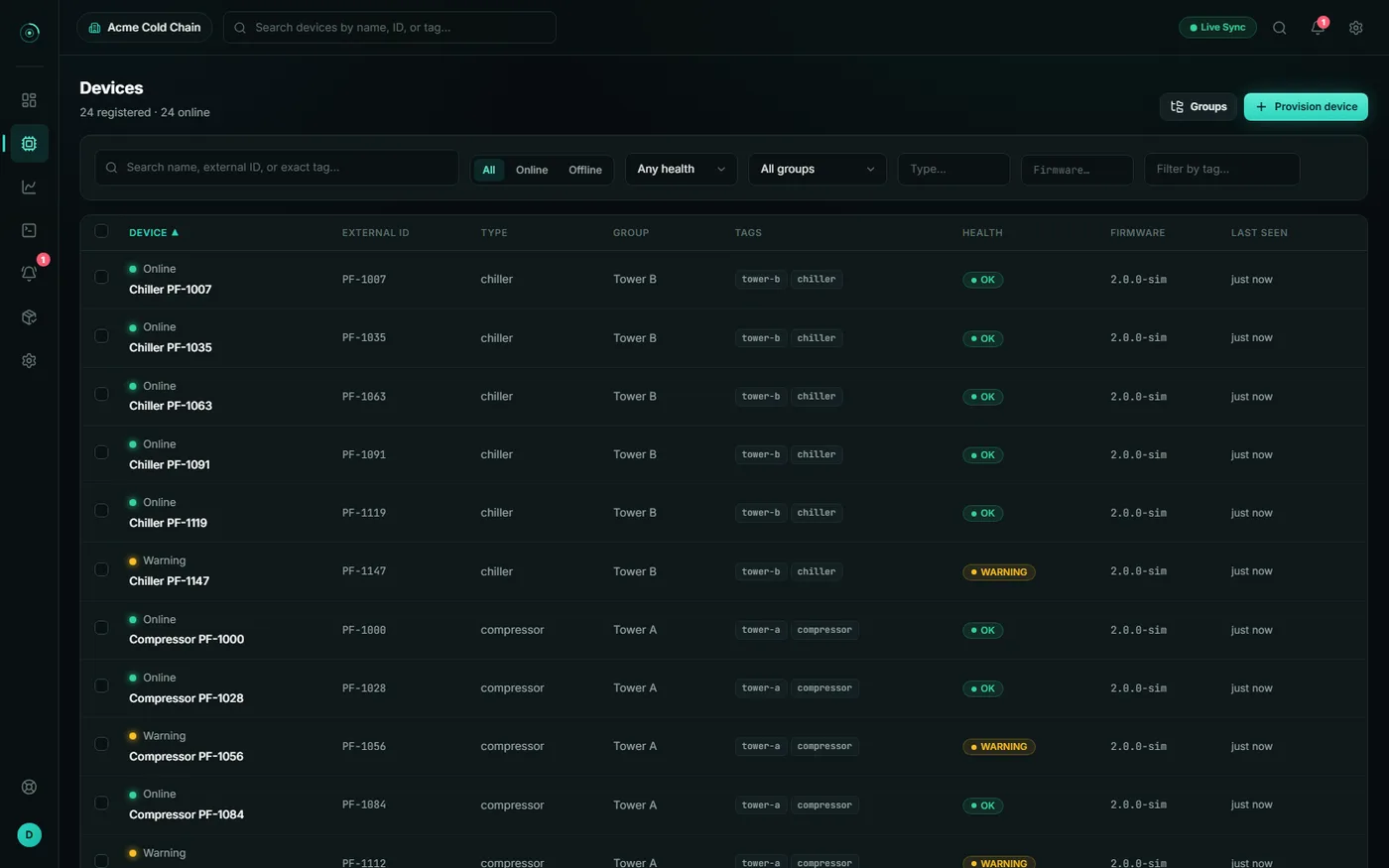Viewport: 1389px width, 868px height.
Task: Click the tower-a tag on PF-1000 row
Action: pos(761,630)
